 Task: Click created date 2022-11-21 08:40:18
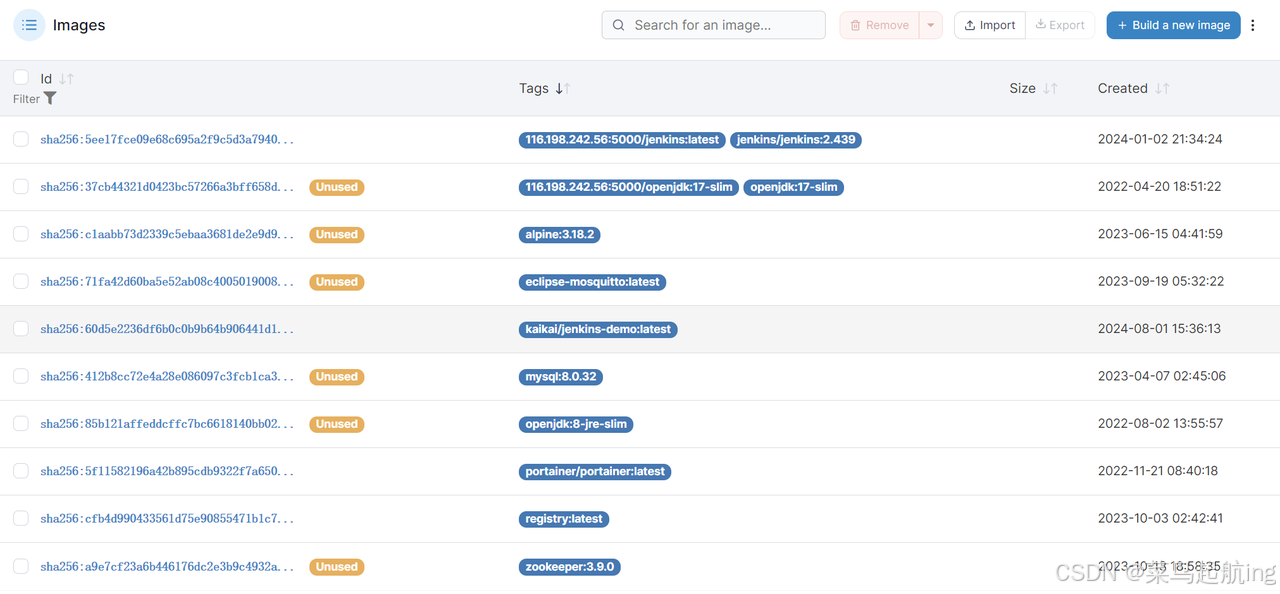[1158, 470]
